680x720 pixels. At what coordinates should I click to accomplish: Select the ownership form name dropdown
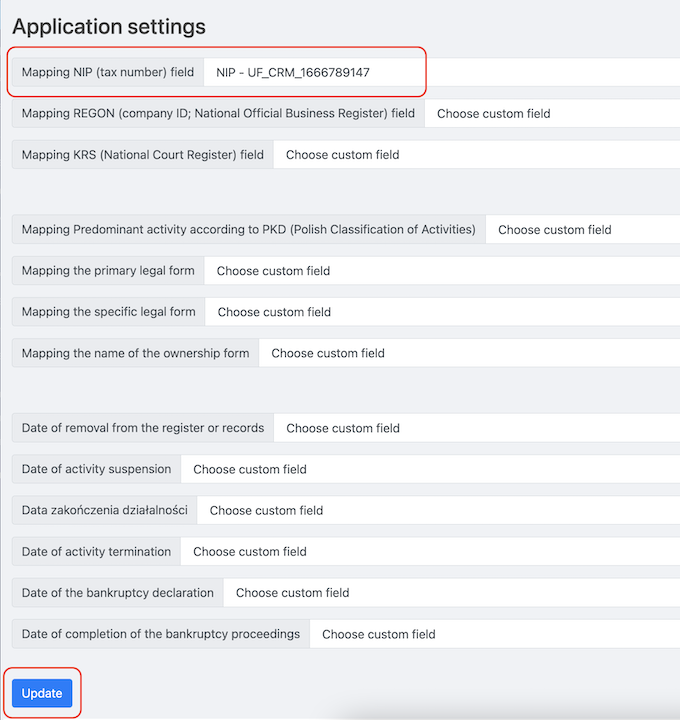pyautogui.click(x=468, y=353)
